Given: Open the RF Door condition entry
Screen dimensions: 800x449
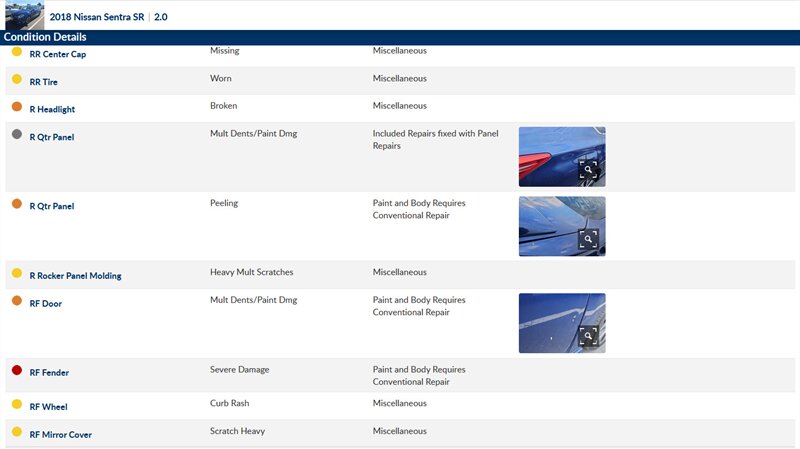Looking at the screenshot, I should (45, 303).
